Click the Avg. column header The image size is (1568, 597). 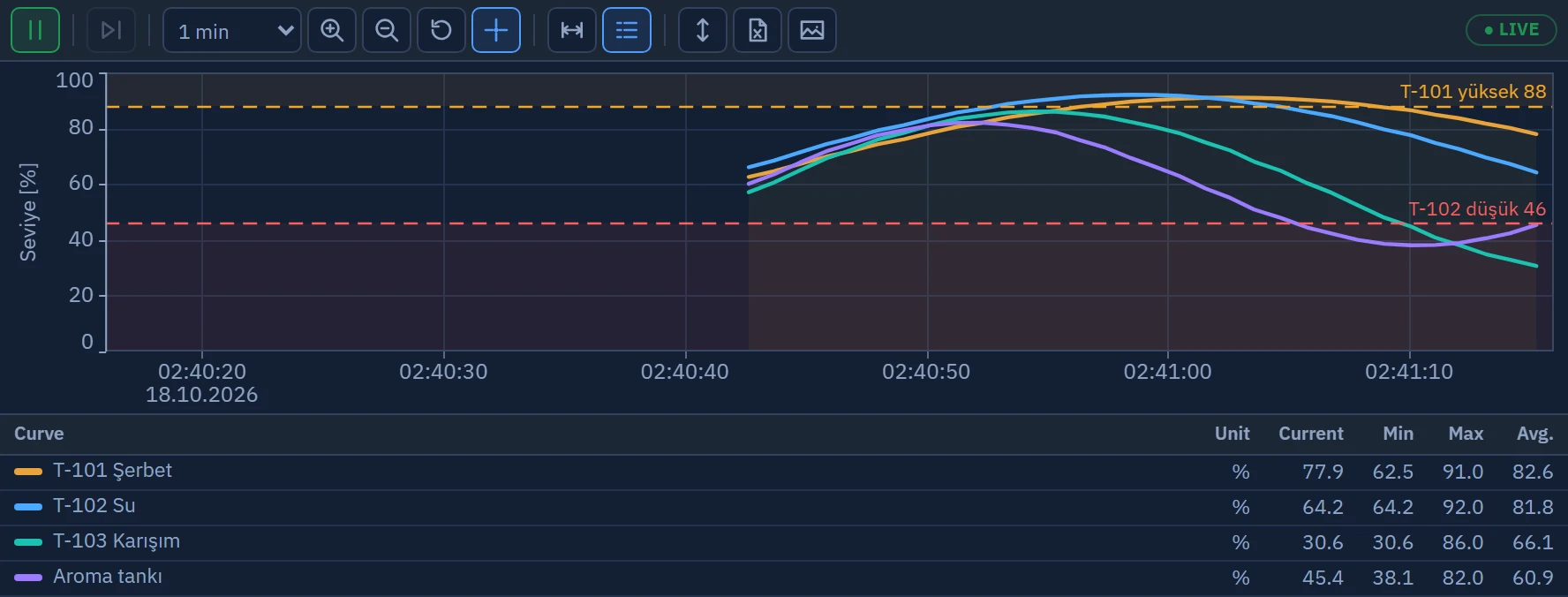[x=1534, y=434]
